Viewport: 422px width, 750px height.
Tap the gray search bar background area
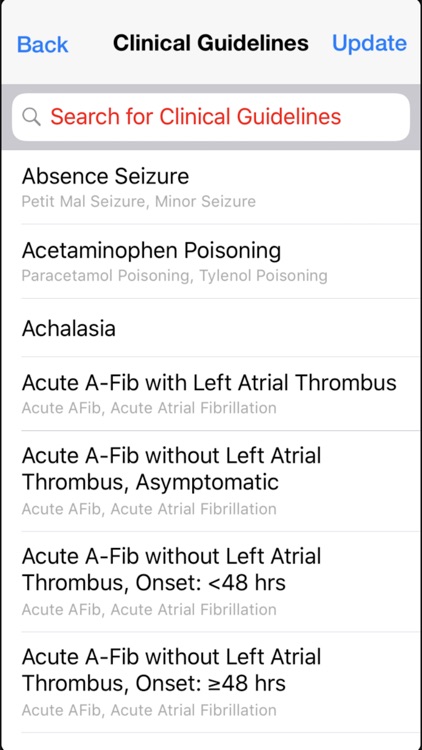211,89
